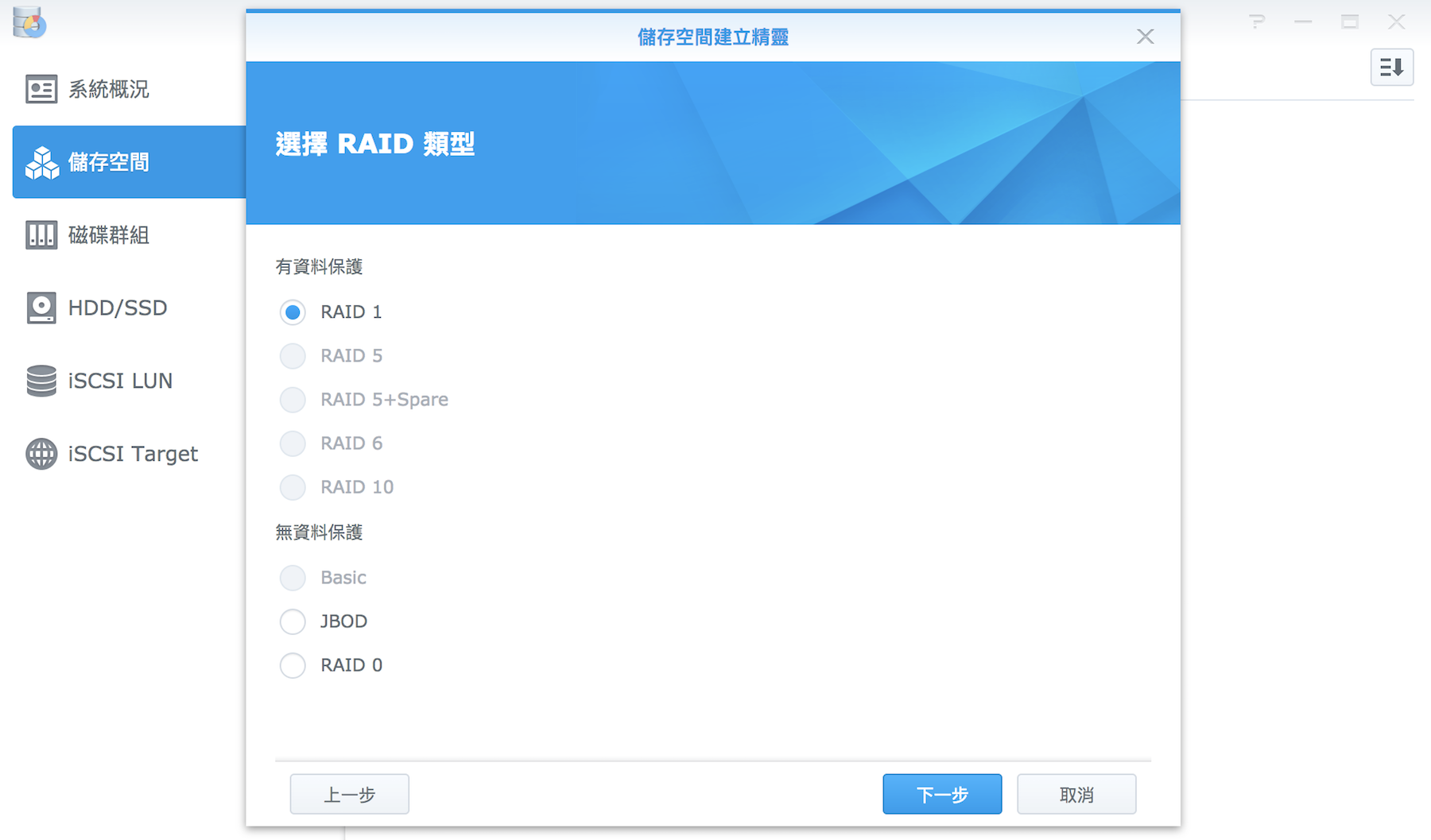Click the HDD/SSD drive icon
The height and width of the screenshot is (840, 1431).
[41, 308]
